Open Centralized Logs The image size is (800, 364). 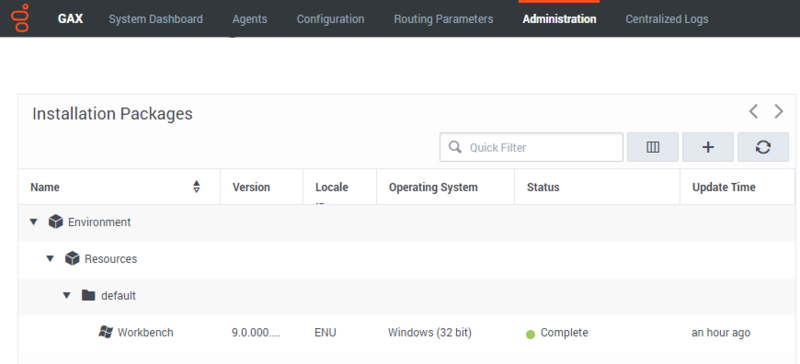667,19
